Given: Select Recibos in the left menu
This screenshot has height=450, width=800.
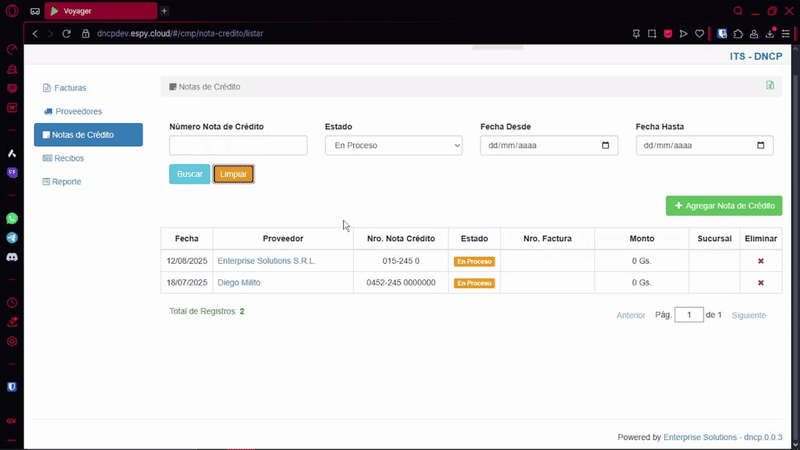Looking at the screenshot, I should 69,158.
